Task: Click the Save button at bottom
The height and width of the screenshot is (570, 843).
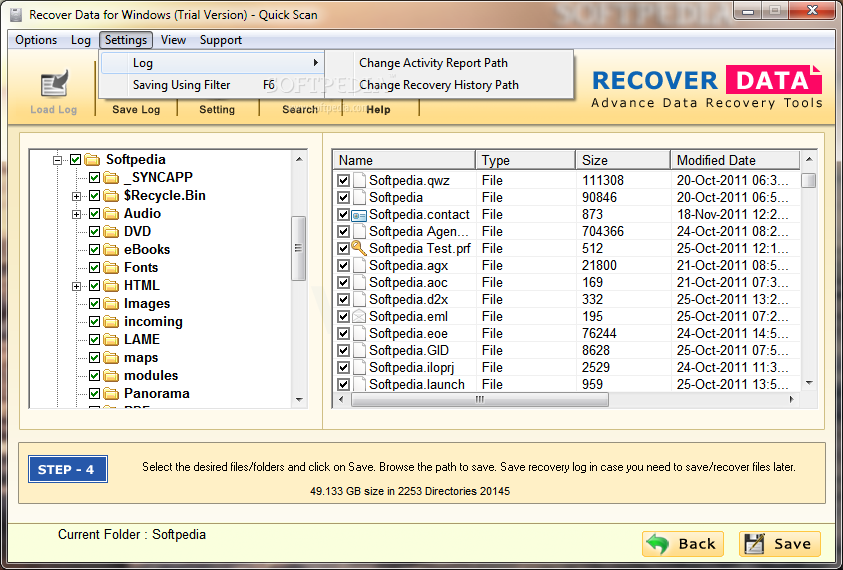Action: 780,544
